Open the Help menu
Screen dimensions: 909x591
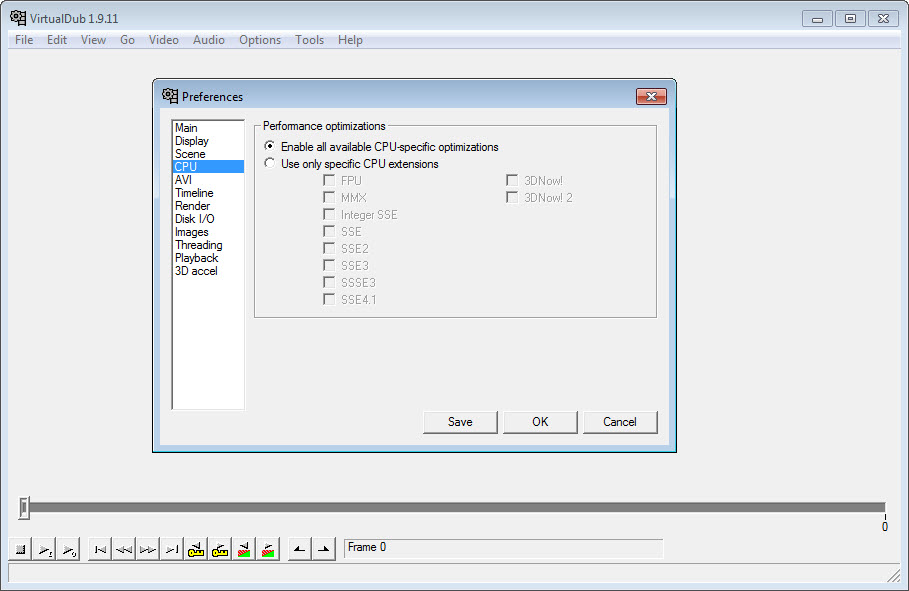[x=350, y=39]
